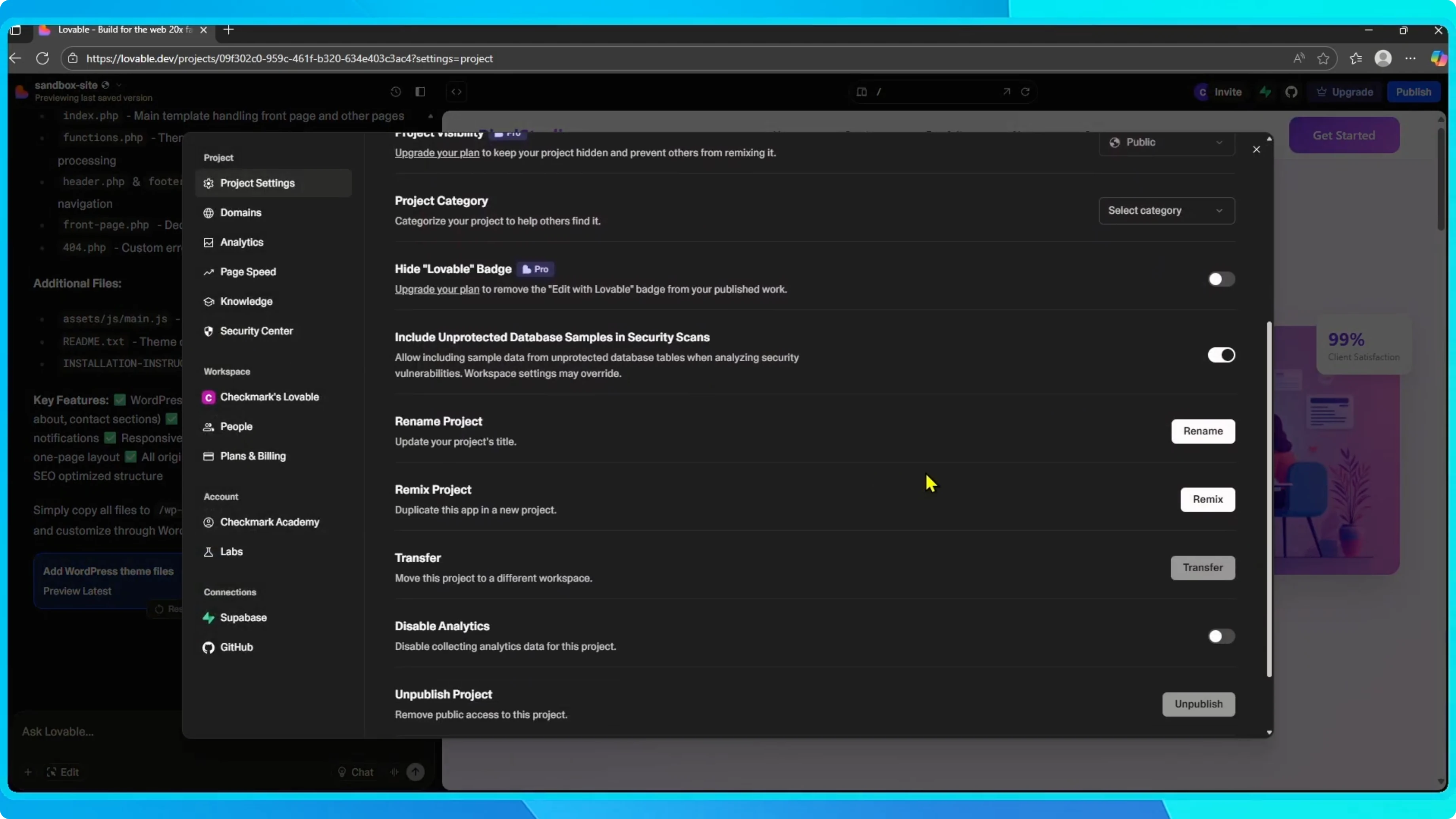Click the Edit button in chat bar

coord(63,772)
